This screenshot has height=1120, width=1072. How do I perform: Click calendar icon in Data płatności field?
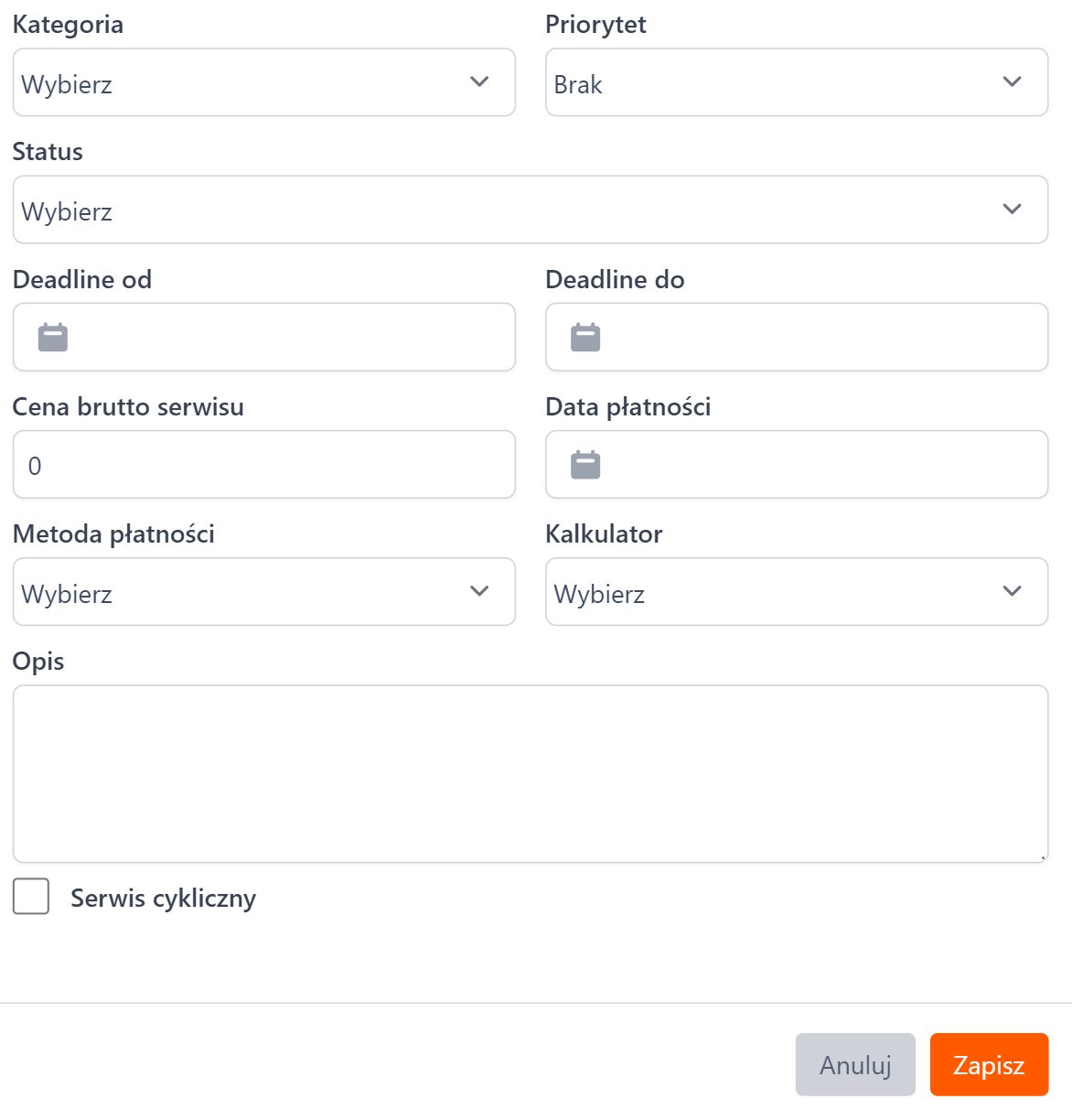585,465
